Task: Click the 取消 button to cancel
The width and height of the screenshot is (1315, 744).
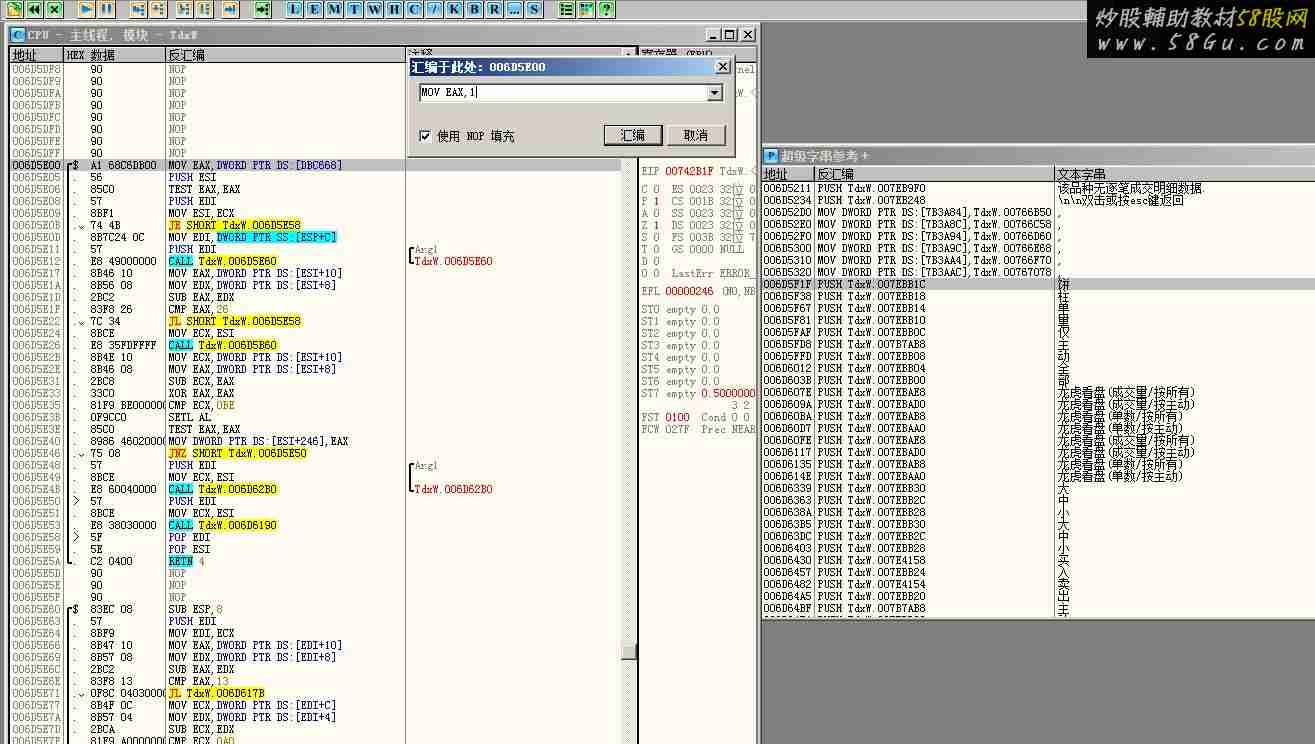Action: (695, 135)
